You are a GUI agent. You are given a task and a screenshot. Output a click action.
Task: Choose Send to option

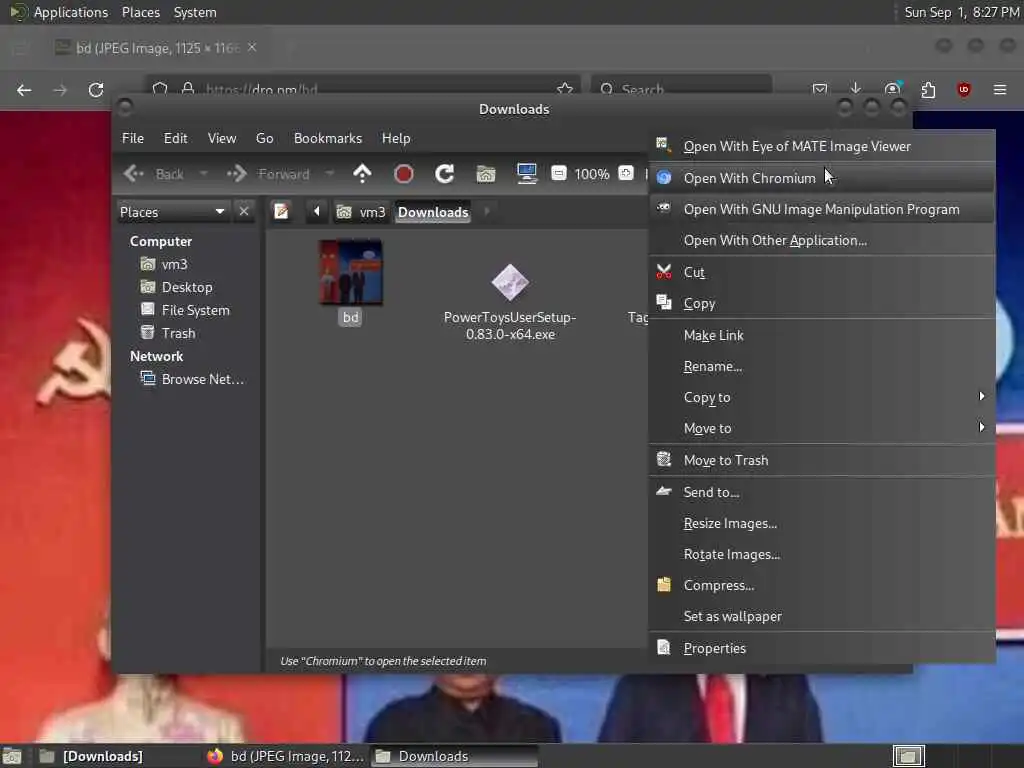(822, 492)
